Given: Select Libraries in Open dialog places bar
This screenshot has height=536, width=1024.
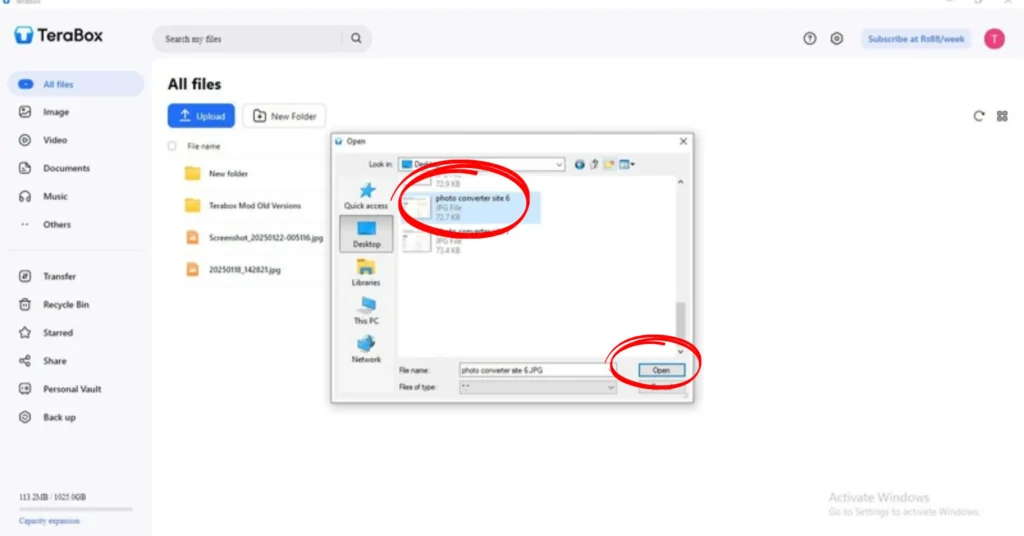Looking at the screenshot, I should 366,272.
